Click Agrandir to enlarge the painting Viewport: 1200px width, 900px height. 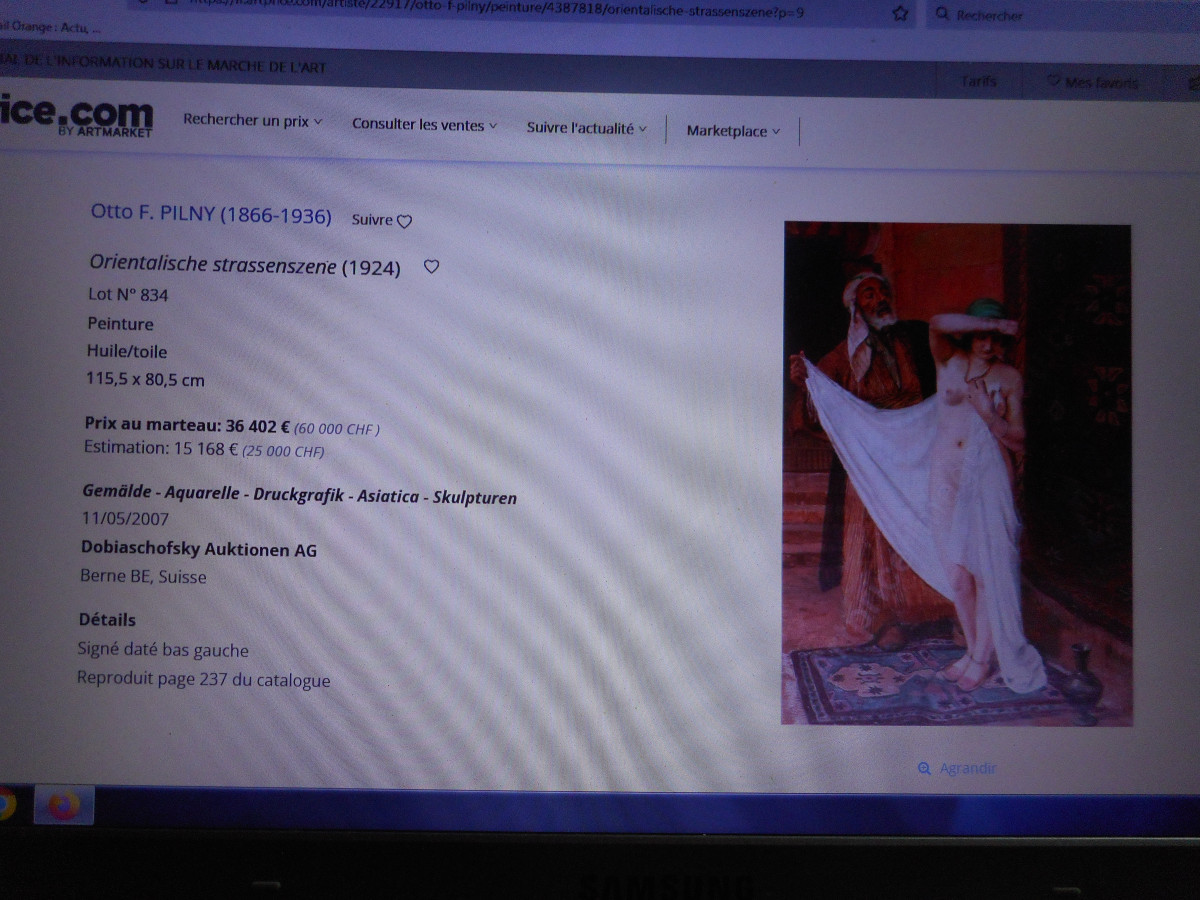(968, 768)
